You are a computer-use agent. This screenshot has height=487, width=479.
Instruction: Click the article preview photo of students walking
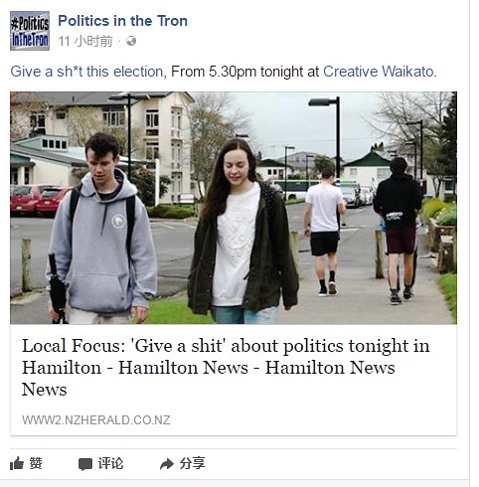(233, 208)
